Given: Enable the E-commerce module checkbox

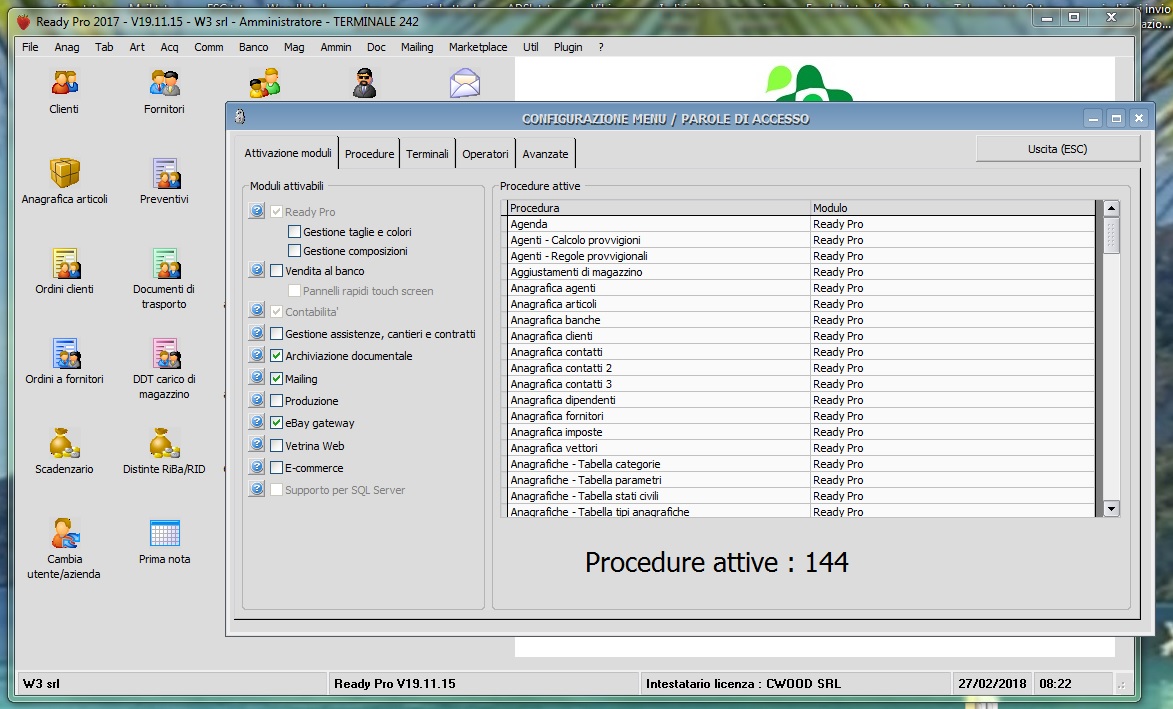Looking at the screenshot, I should pyautogui.click(x=277, y=468).
